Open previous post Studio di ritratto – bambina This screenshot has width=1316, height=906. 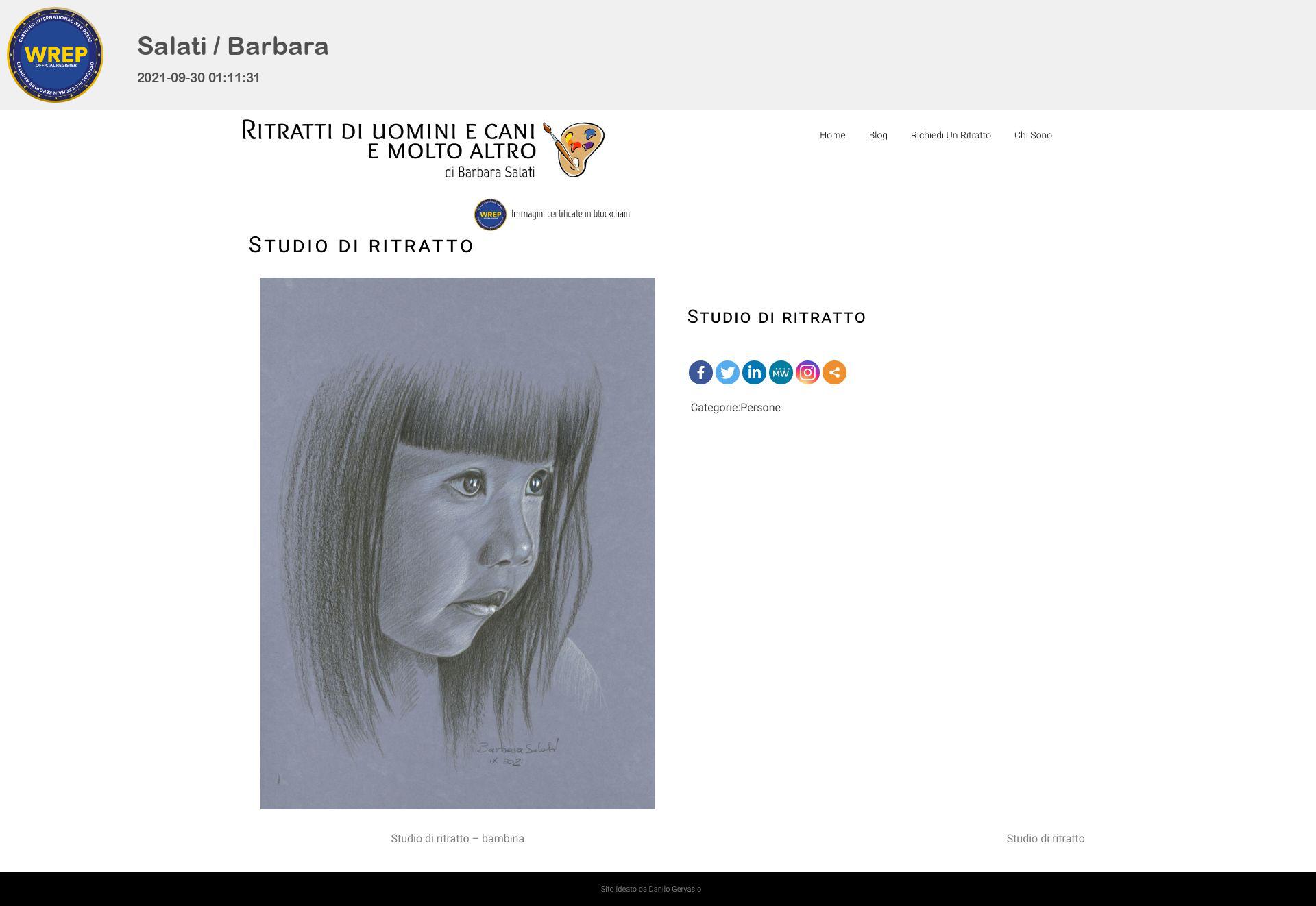point(457,838)
